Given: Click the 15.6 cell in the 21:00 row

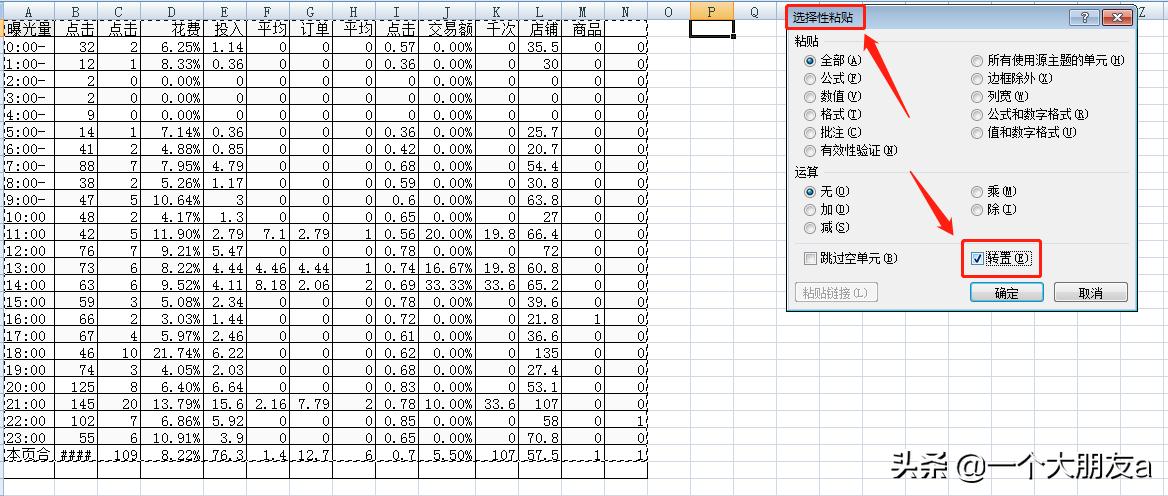Looking at the screenshot, I should (x=225, y=404).
